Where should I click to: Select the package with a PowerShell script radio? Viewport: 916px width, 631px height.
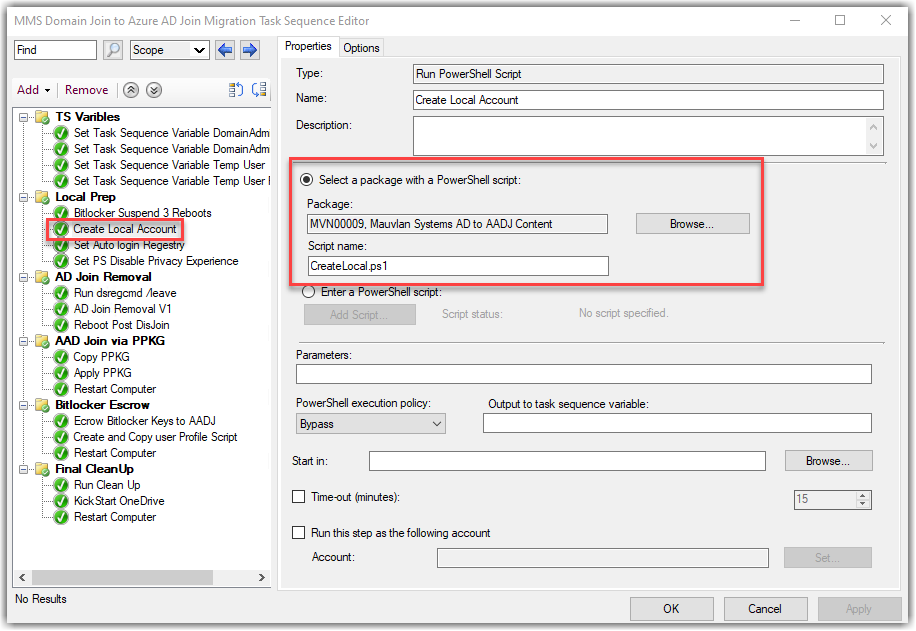(x=307, y=180)
